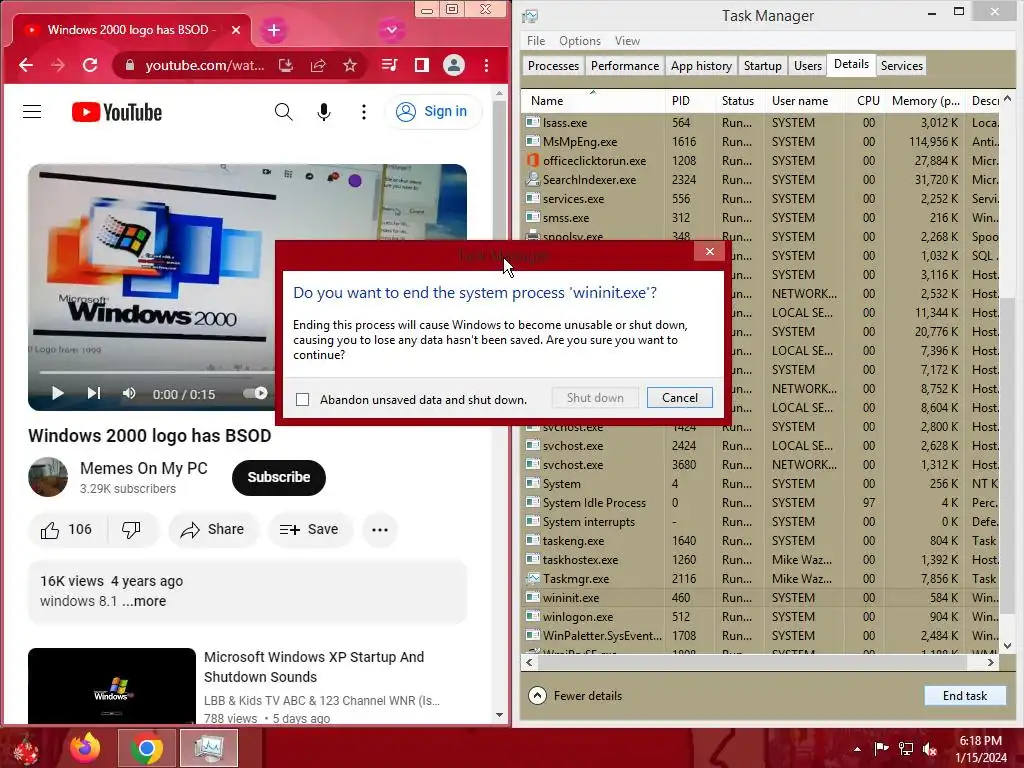Sign in to YouTube
This screenshot has height=768, width=1024.
433,112
